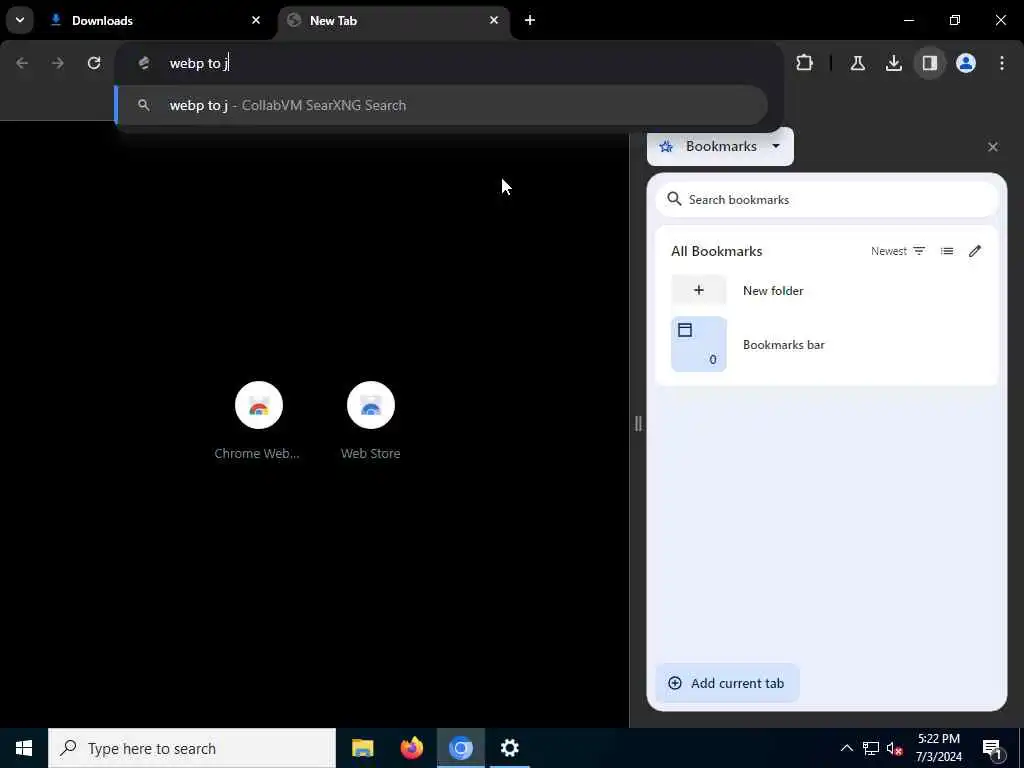
Task: Open the Windows Start menu
Action: pyautogui.click(x=24, y=748)
